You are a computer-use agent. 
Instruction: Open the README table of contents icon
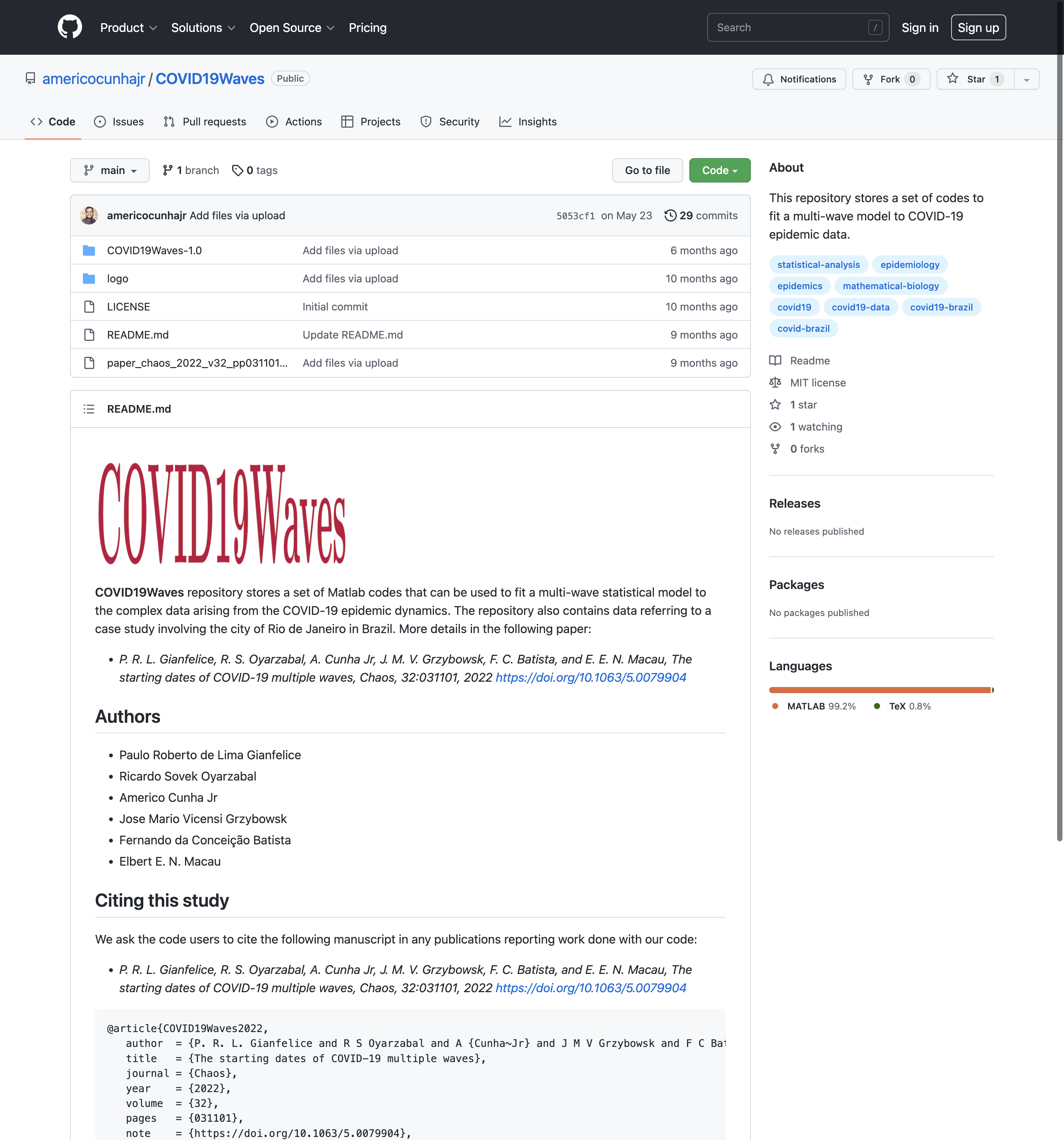click(x=89, y=409)
